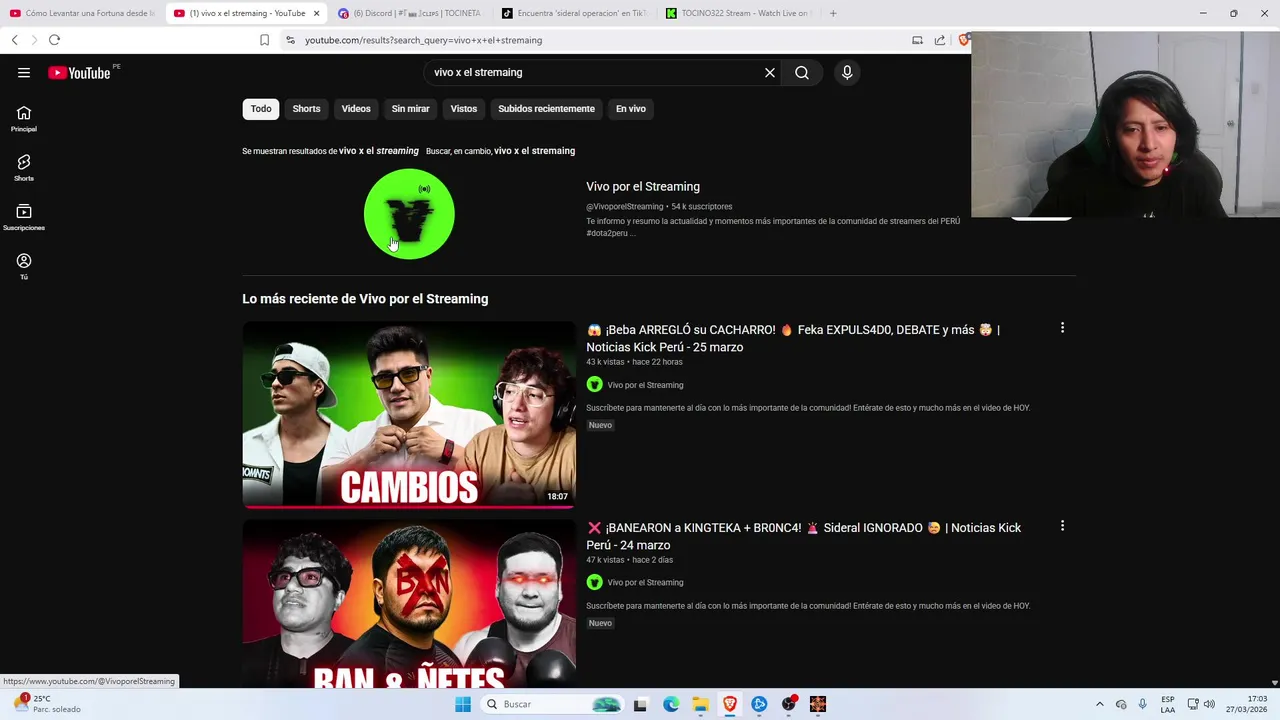Select the Sin mirar filter
1280x720 pixels.
coord(410,109)
